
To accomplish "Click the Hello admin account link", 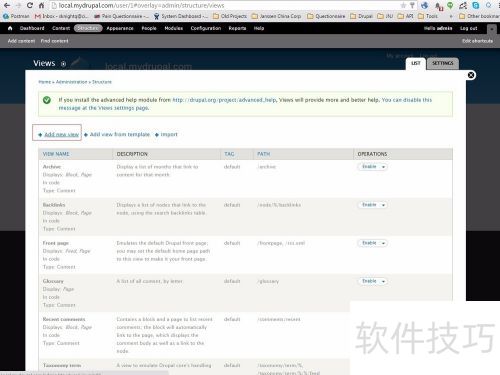I will click(438, 28).
